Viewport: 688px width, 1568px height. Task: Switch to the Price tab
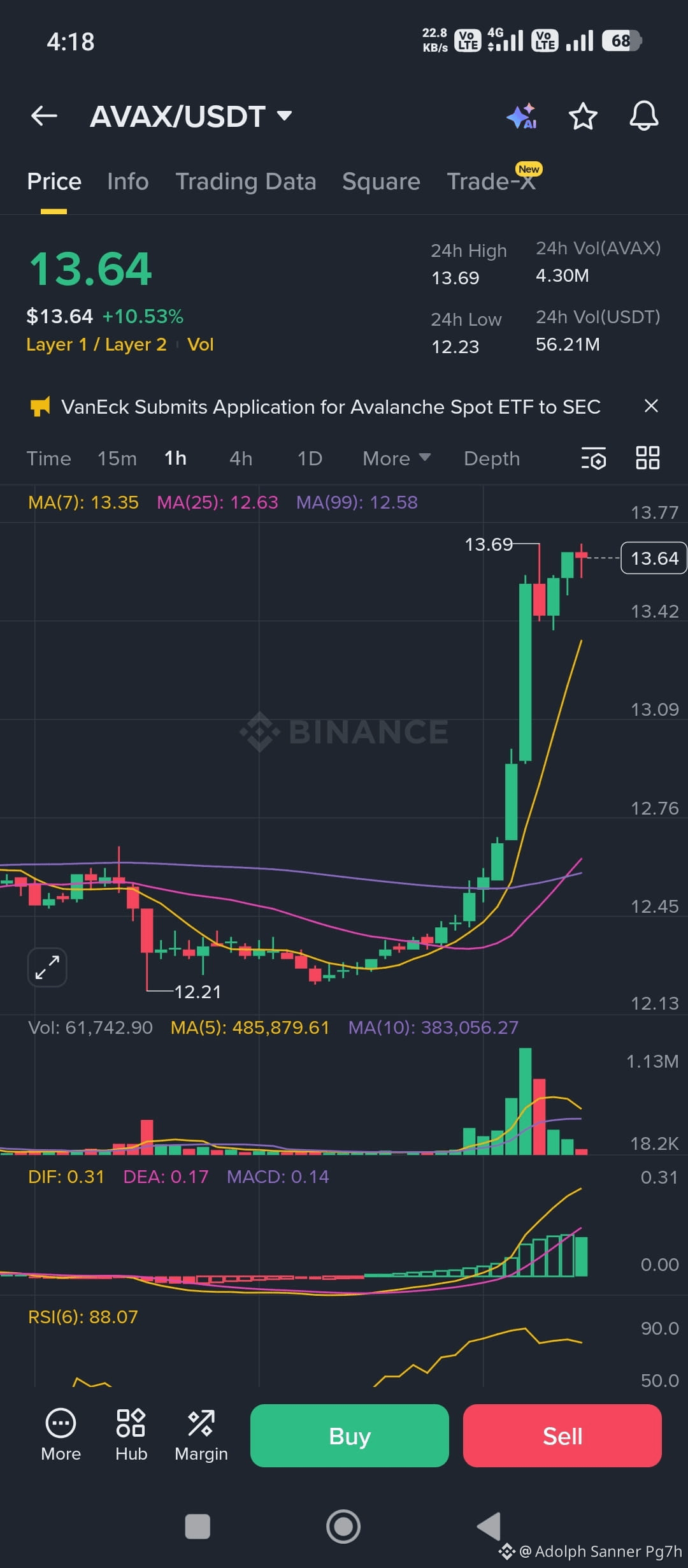(x=54, y=182)
